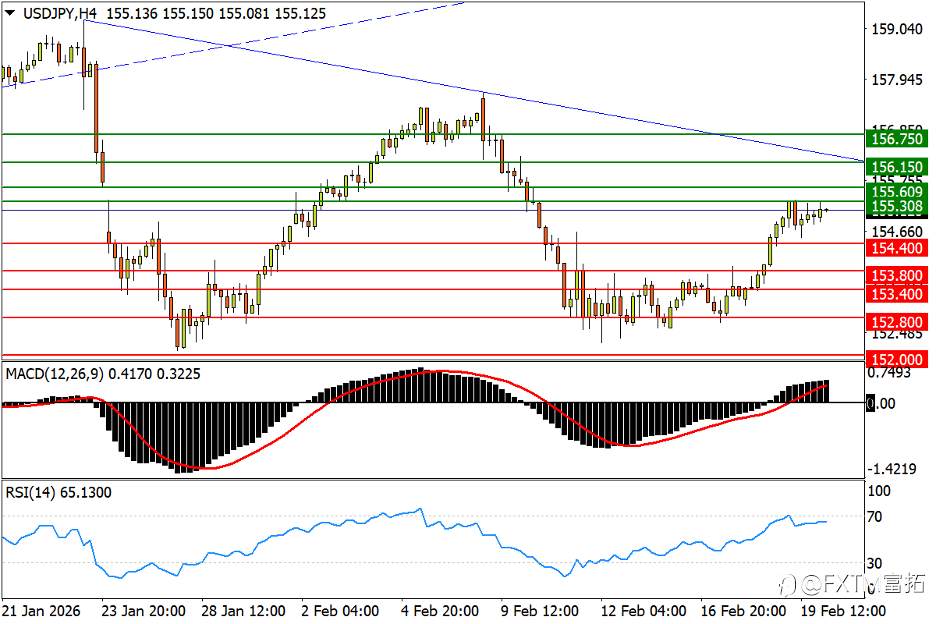Select the red 152.000 support level label
This screenshot has height=624, width=936.
(897, 359)
